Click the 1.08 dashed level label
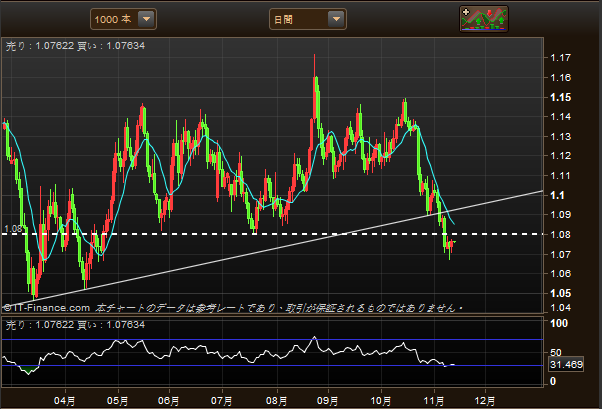The height and width of the screenshot is (409, 602). (13, 229)
